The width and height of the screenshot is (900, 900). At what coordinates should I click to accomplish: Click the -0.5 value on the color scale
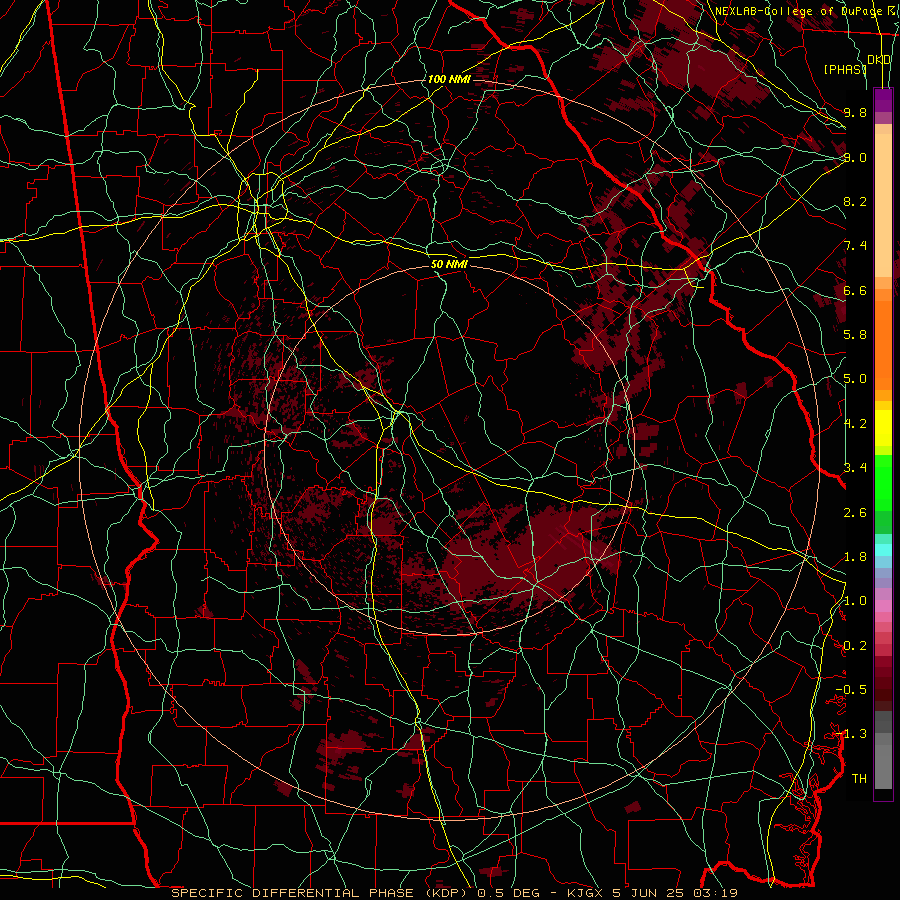(x=851, y=690)
